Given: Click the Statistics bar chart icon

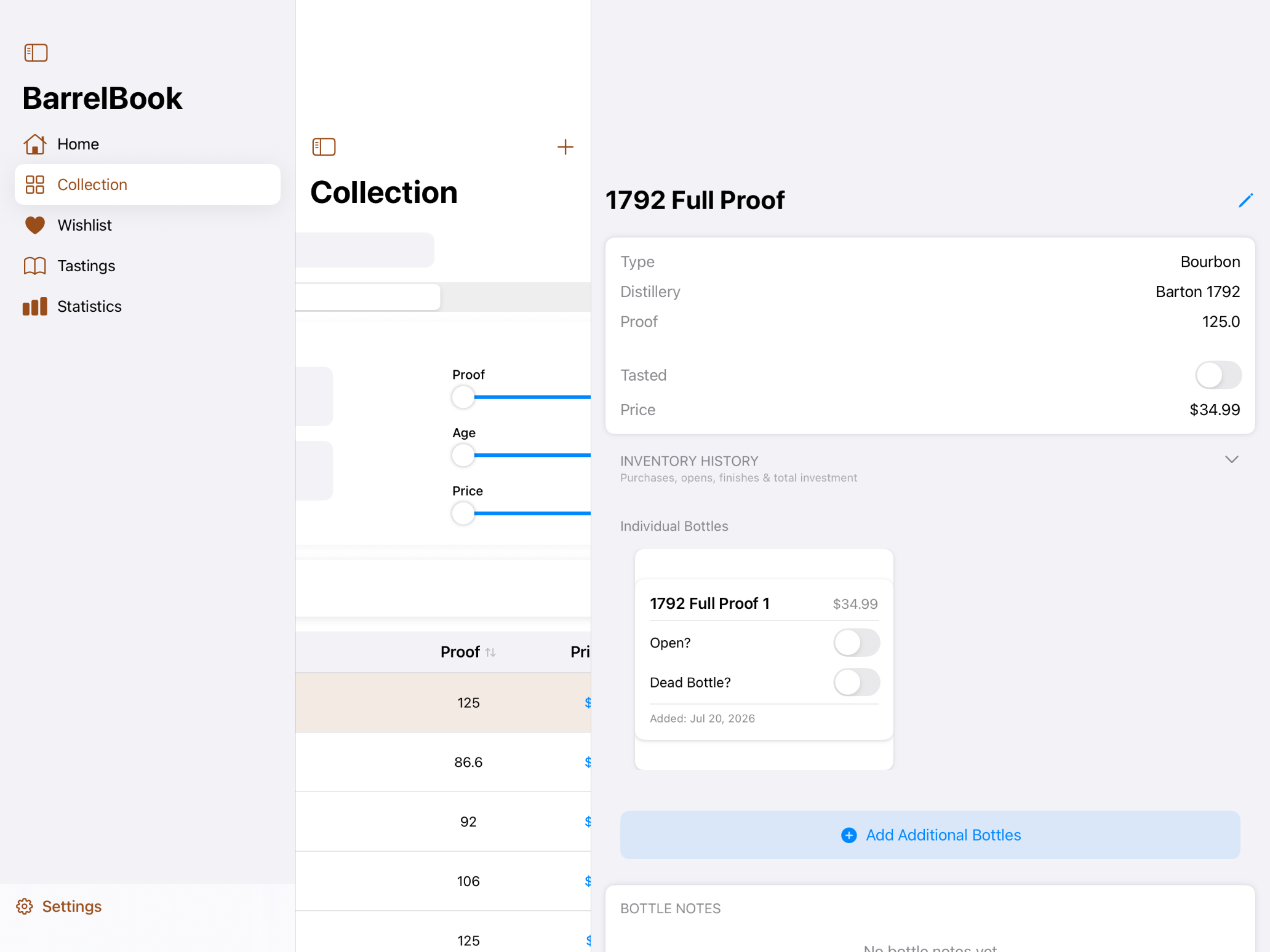Looking at the screenshot, I should point(35,306).
